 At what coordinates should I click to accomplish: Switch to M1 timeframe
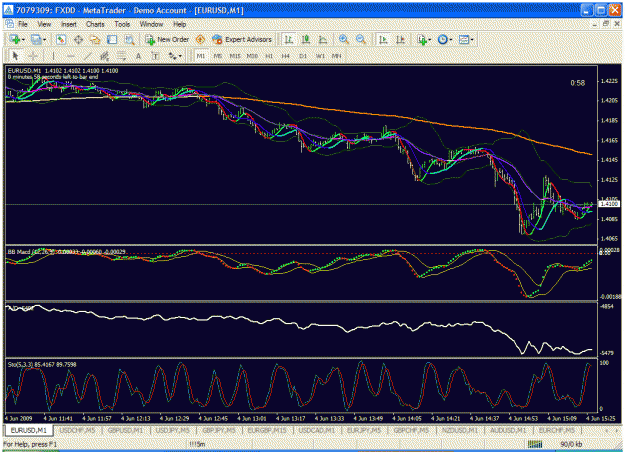(201, 56)
